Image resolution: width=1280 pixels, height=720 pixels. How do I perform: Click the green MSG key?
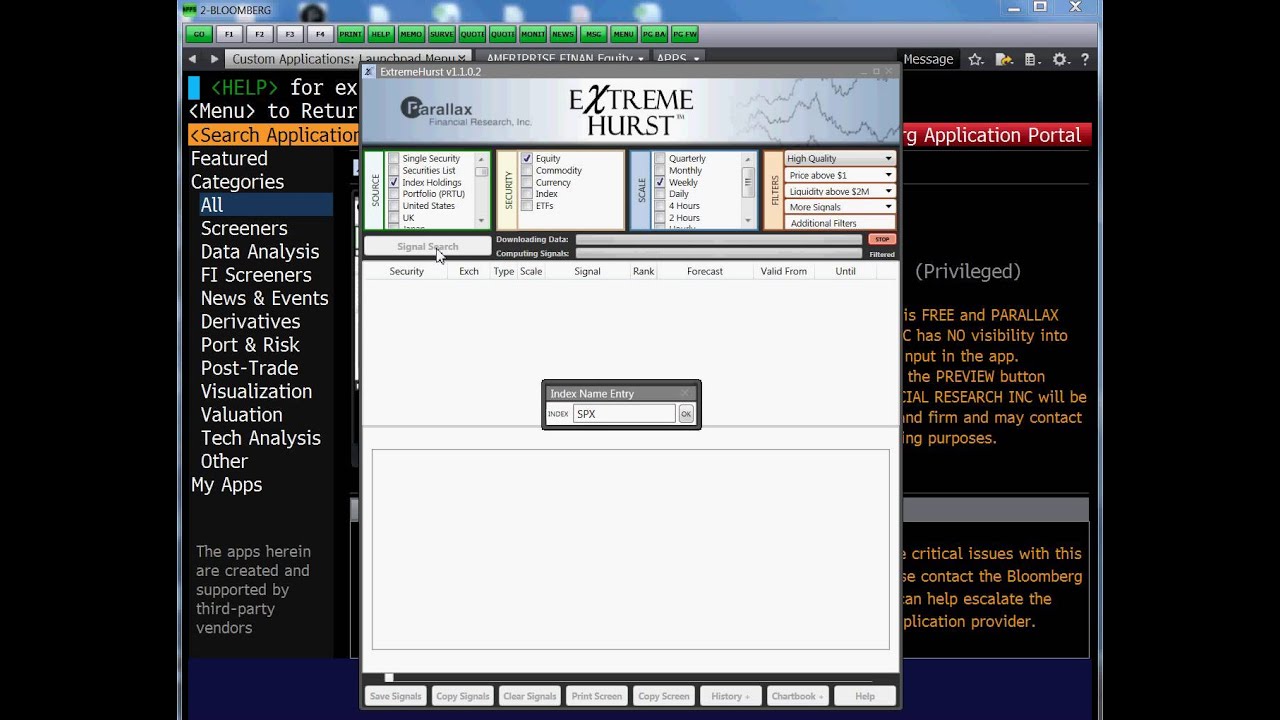click(593, 34)
